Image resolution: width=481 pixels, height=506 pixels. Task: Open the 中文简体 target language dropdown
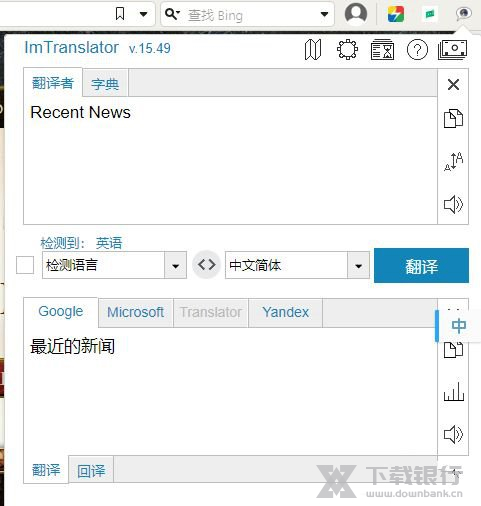click(297, 265)
